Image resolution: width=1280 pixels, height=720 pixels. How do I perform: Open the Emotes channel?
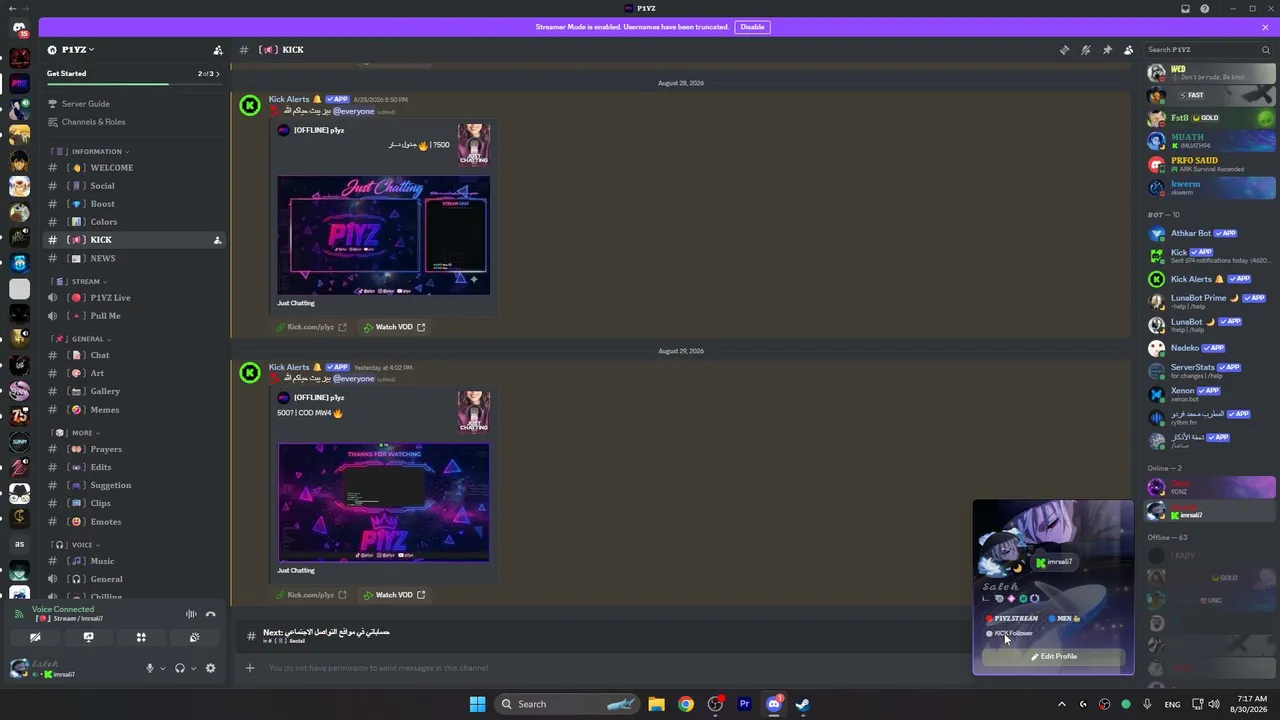(x=133, y=522)
